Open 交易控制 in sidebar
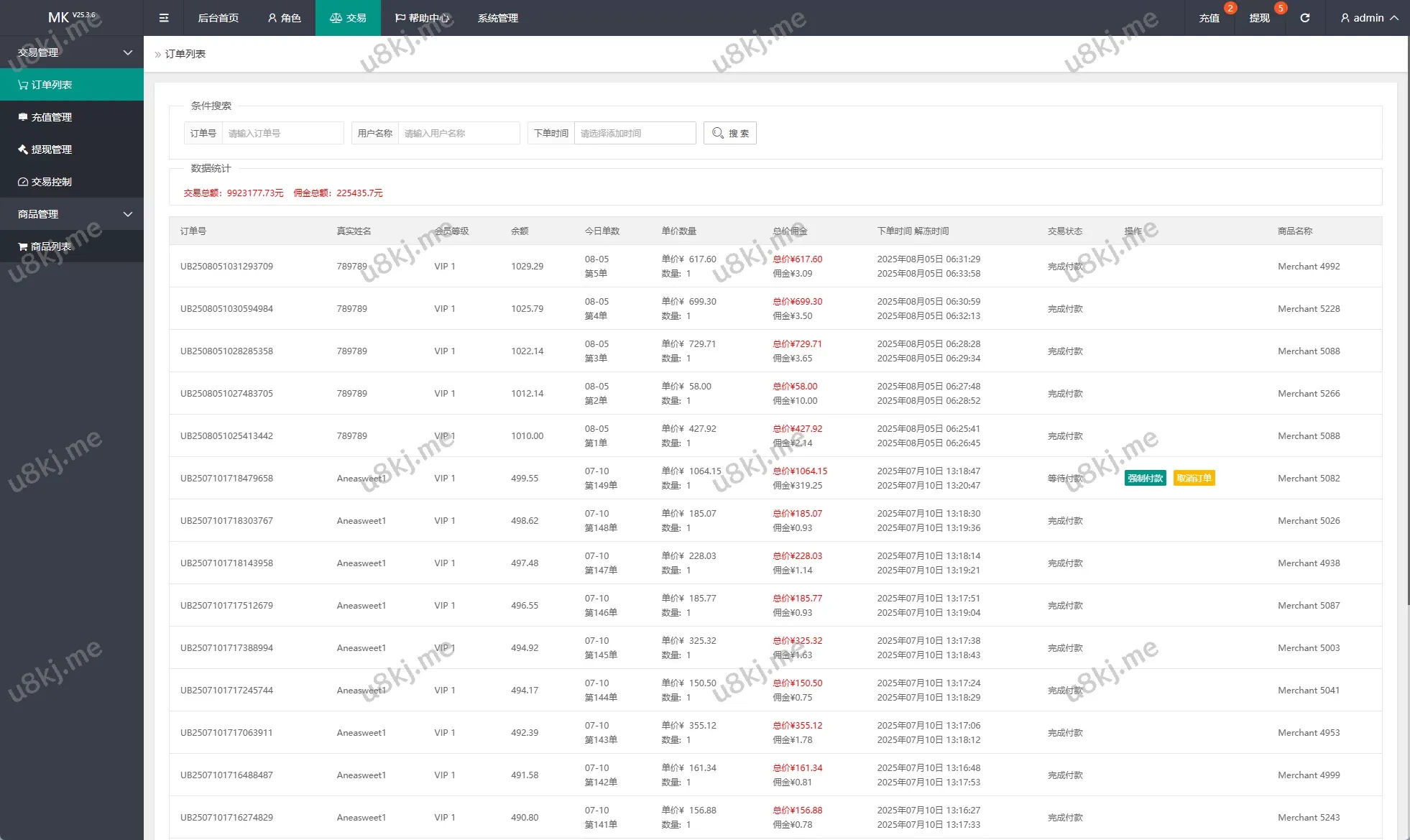The width and height of the screenshot is (1410, 840). [x=51, y=182]
